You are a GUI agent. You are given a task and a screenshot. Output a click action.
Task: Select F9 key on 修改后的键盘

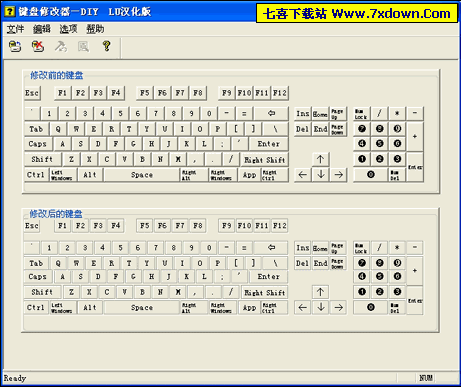(227, 226)
